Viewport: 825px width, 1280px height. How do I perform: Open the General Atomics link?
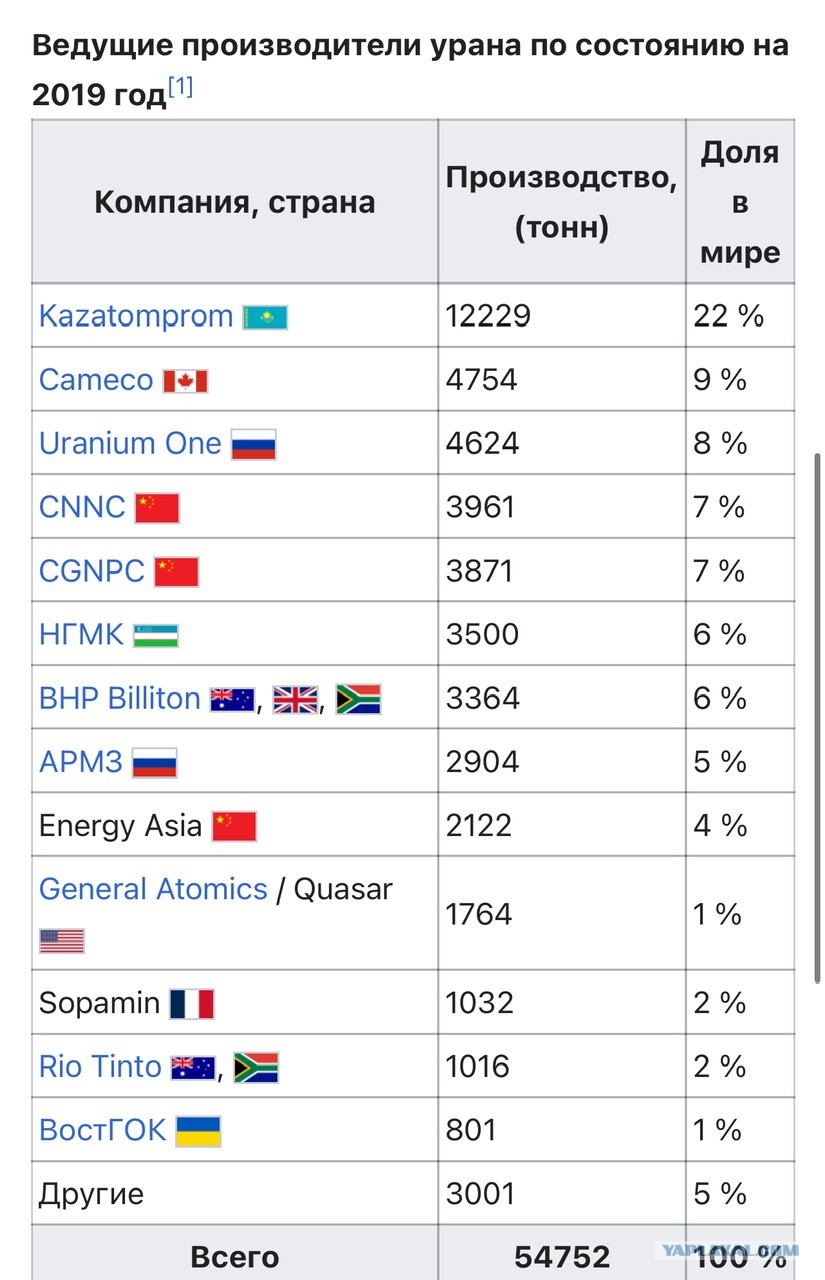coord(153,890)
